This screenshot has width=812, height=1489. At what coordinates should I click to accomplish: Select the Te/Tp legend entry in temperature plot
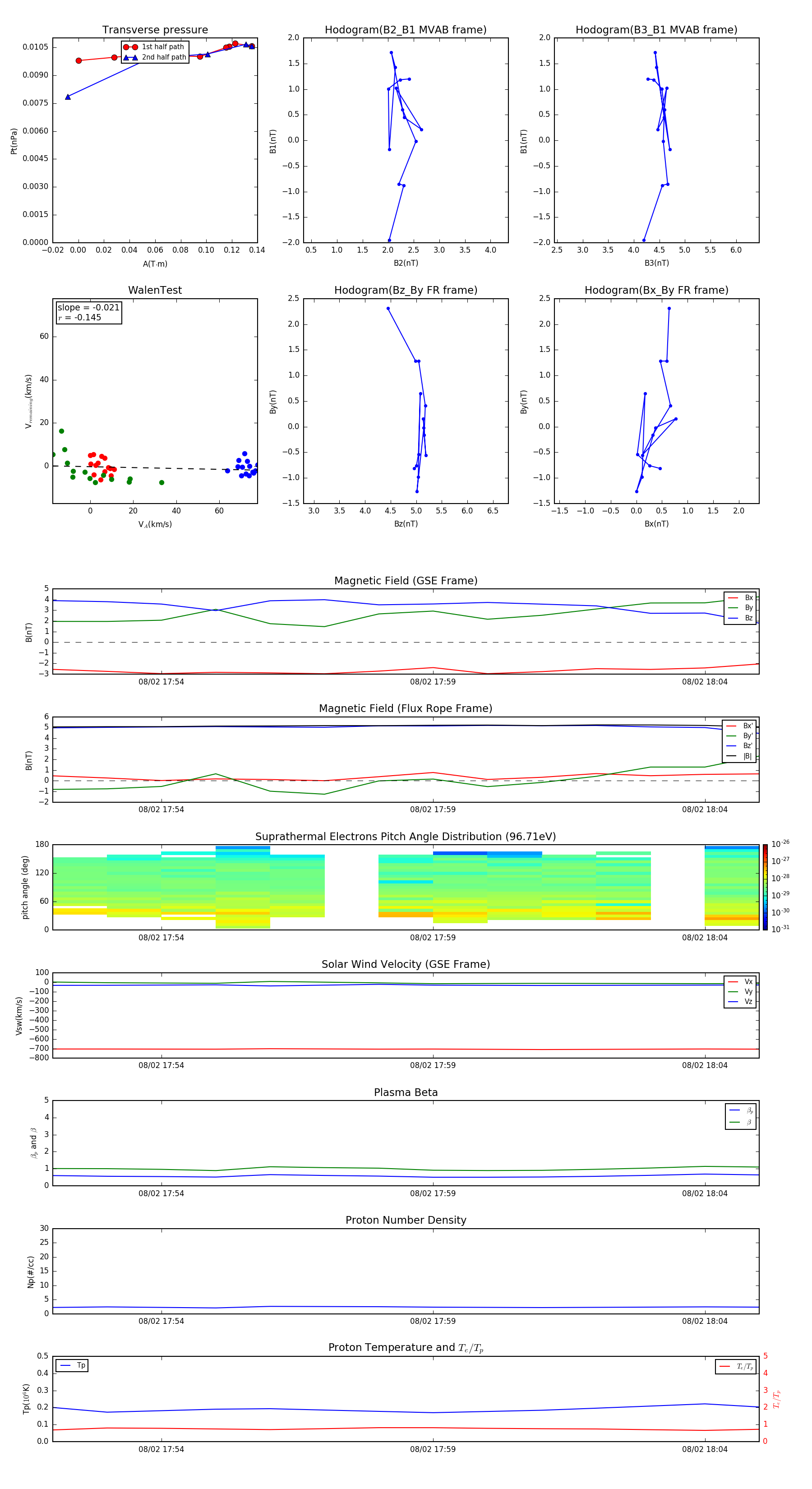pos(736,1366)
